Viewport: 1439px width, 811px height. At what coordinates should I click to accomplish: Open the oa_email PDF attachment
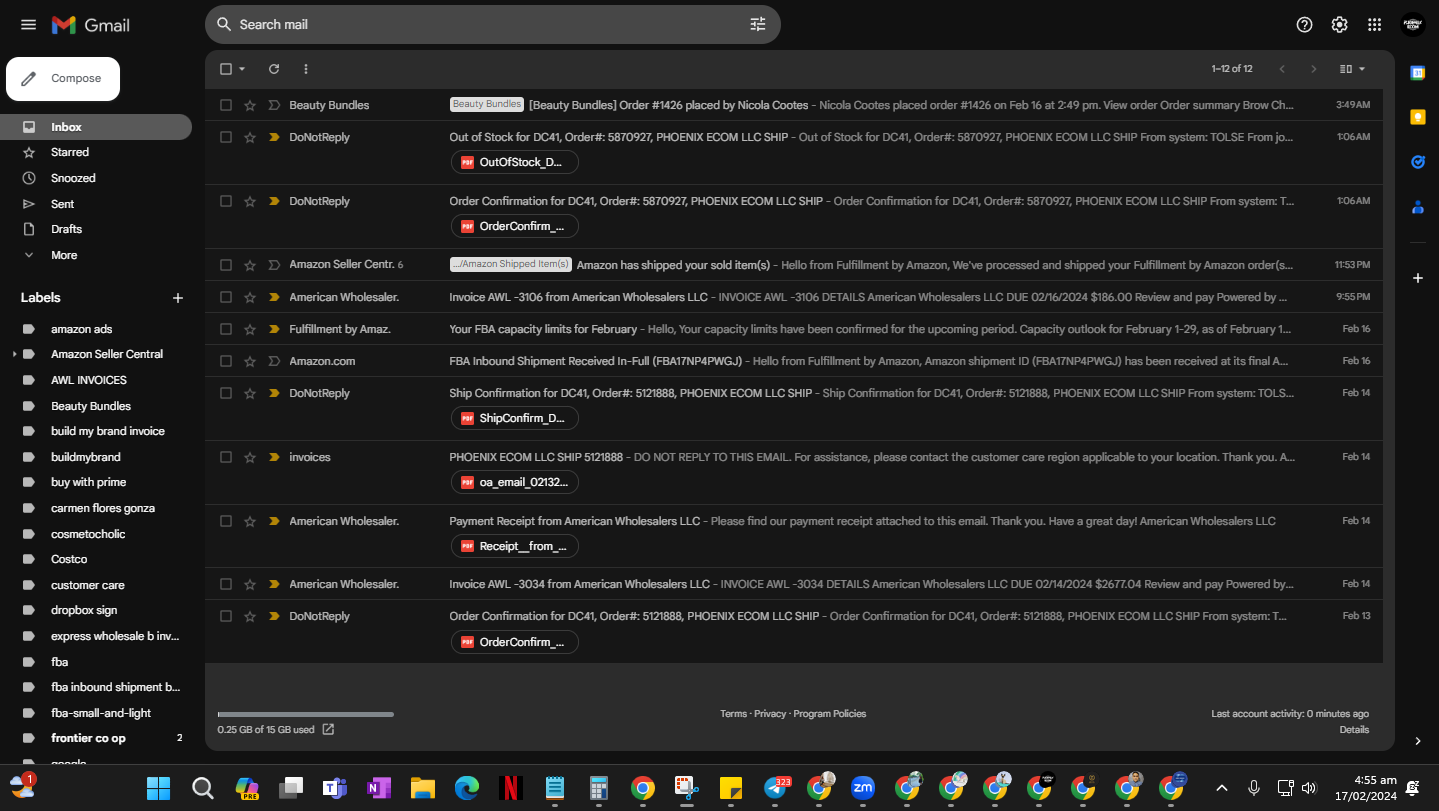pos(514,482)
